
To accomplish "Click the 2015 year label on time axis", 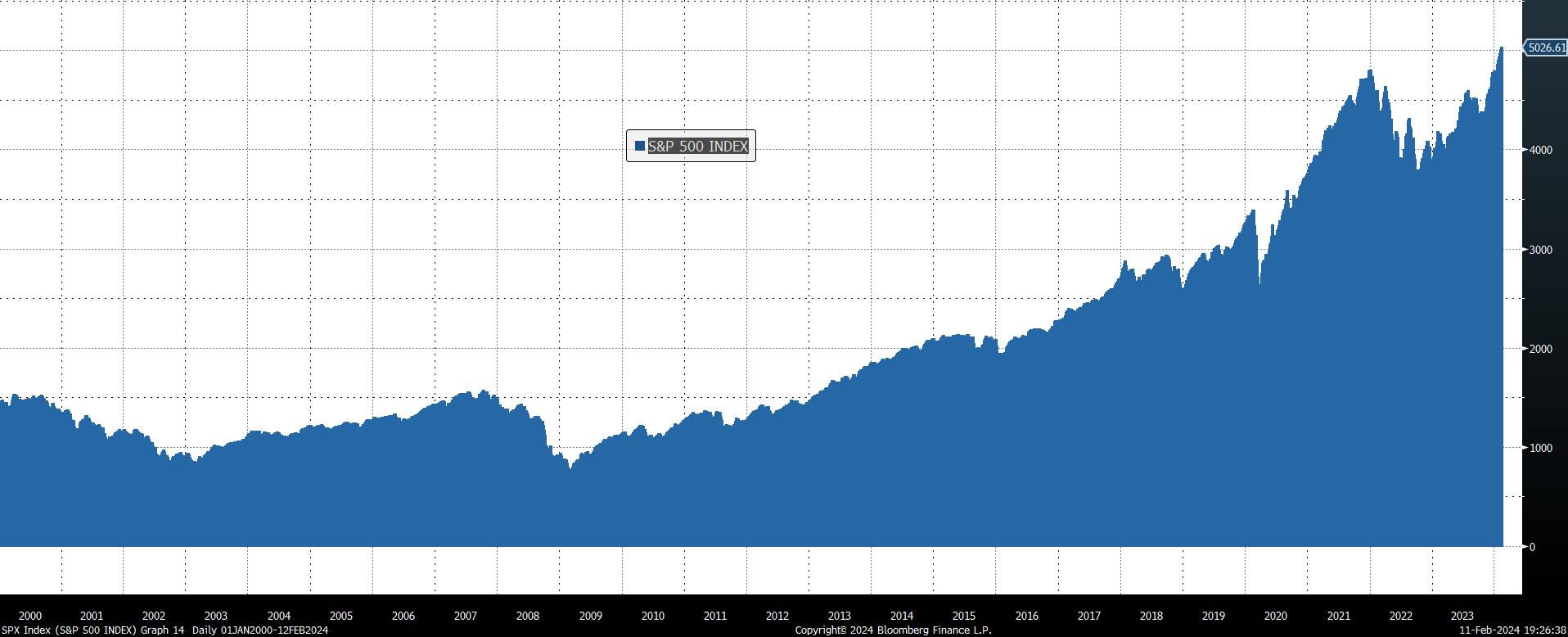I will coord(964,616).
